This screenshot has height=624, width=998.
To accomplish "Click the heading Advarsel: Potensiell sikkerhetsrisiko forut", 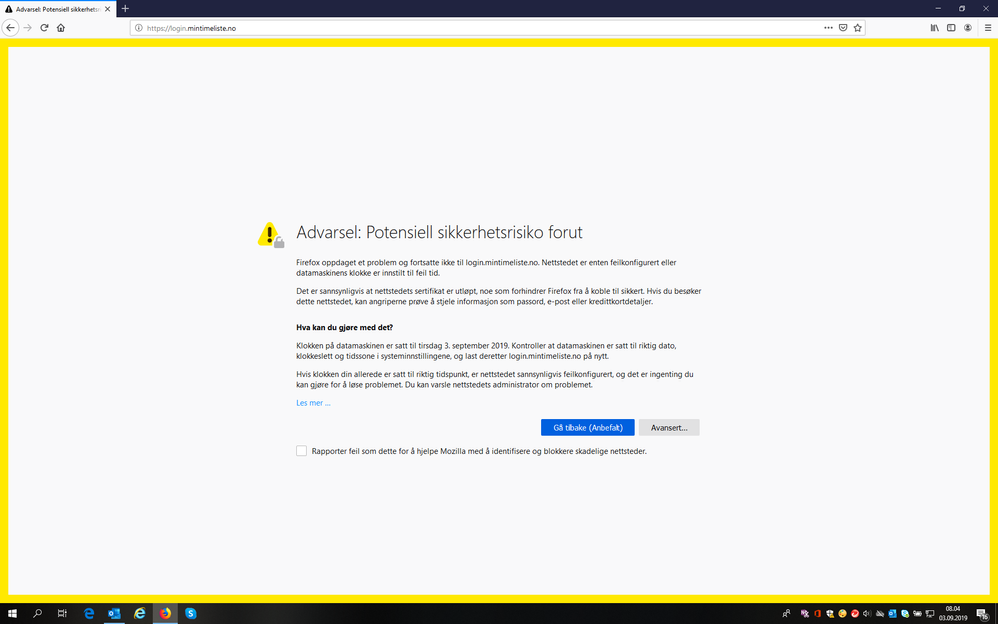I will [439, 232].
